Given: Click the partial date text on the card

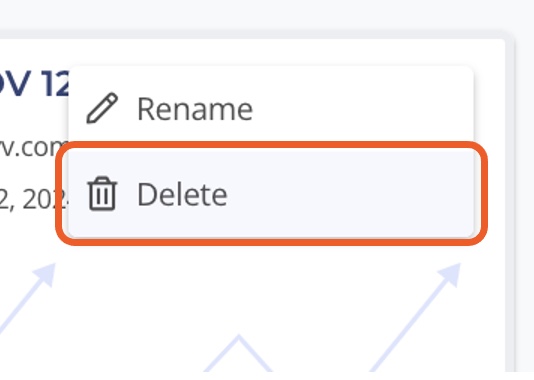Looking at the screenshot, I should 34,200.
